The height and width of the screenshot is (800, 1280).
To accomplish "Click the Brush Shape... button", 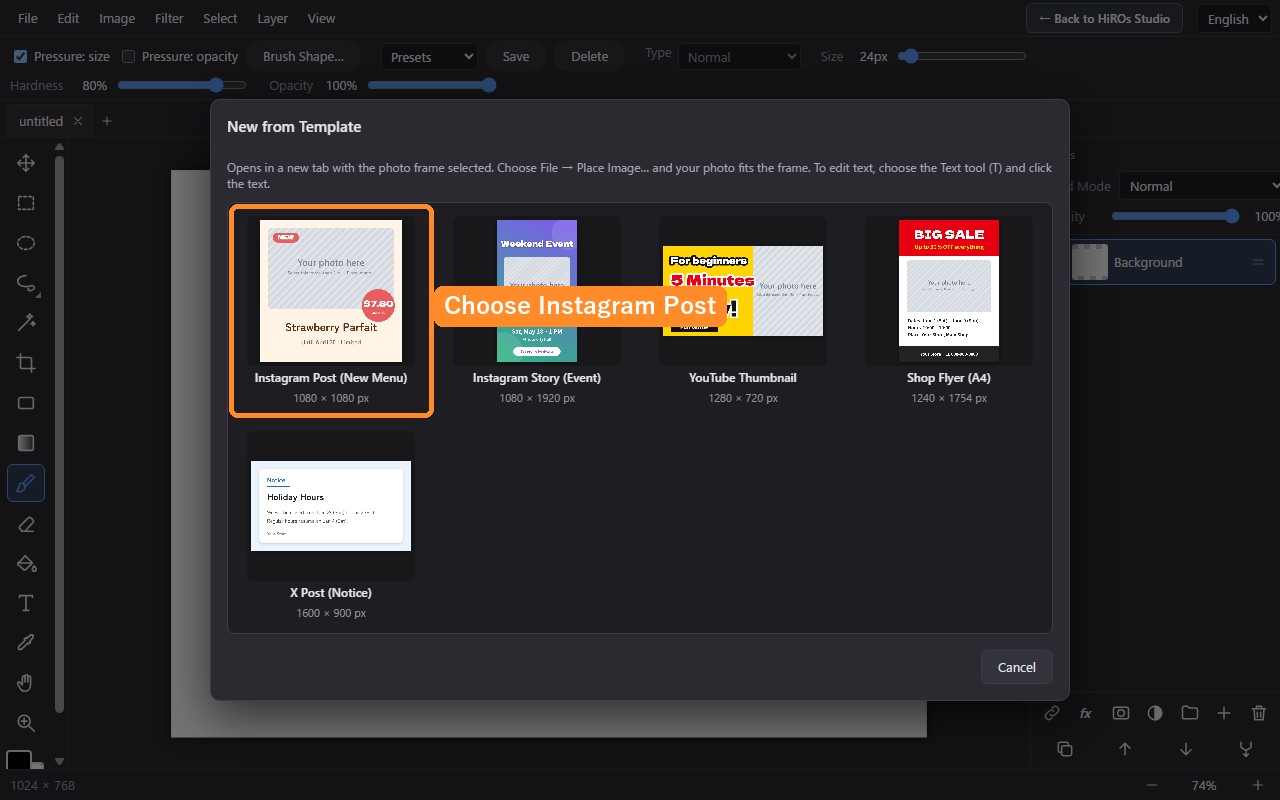I will (x=303, y=56).
